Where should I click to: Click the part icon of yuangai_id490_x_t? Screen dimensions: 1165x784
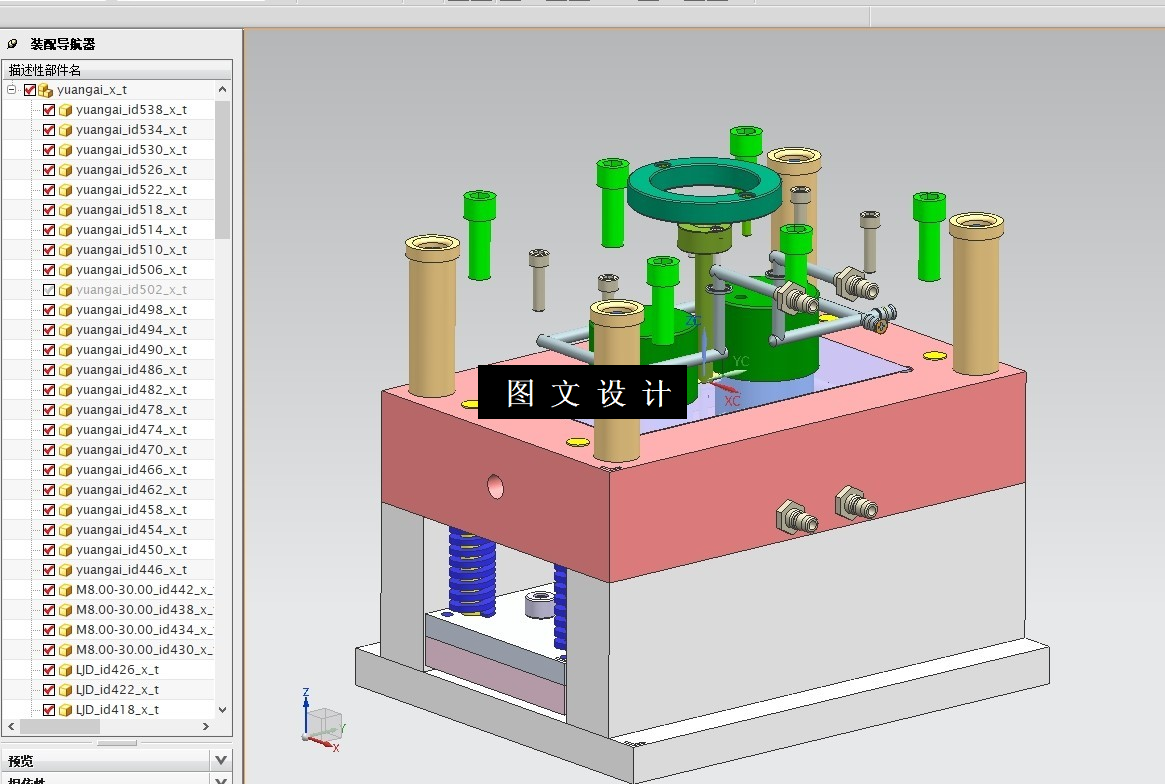coord(65,350)
